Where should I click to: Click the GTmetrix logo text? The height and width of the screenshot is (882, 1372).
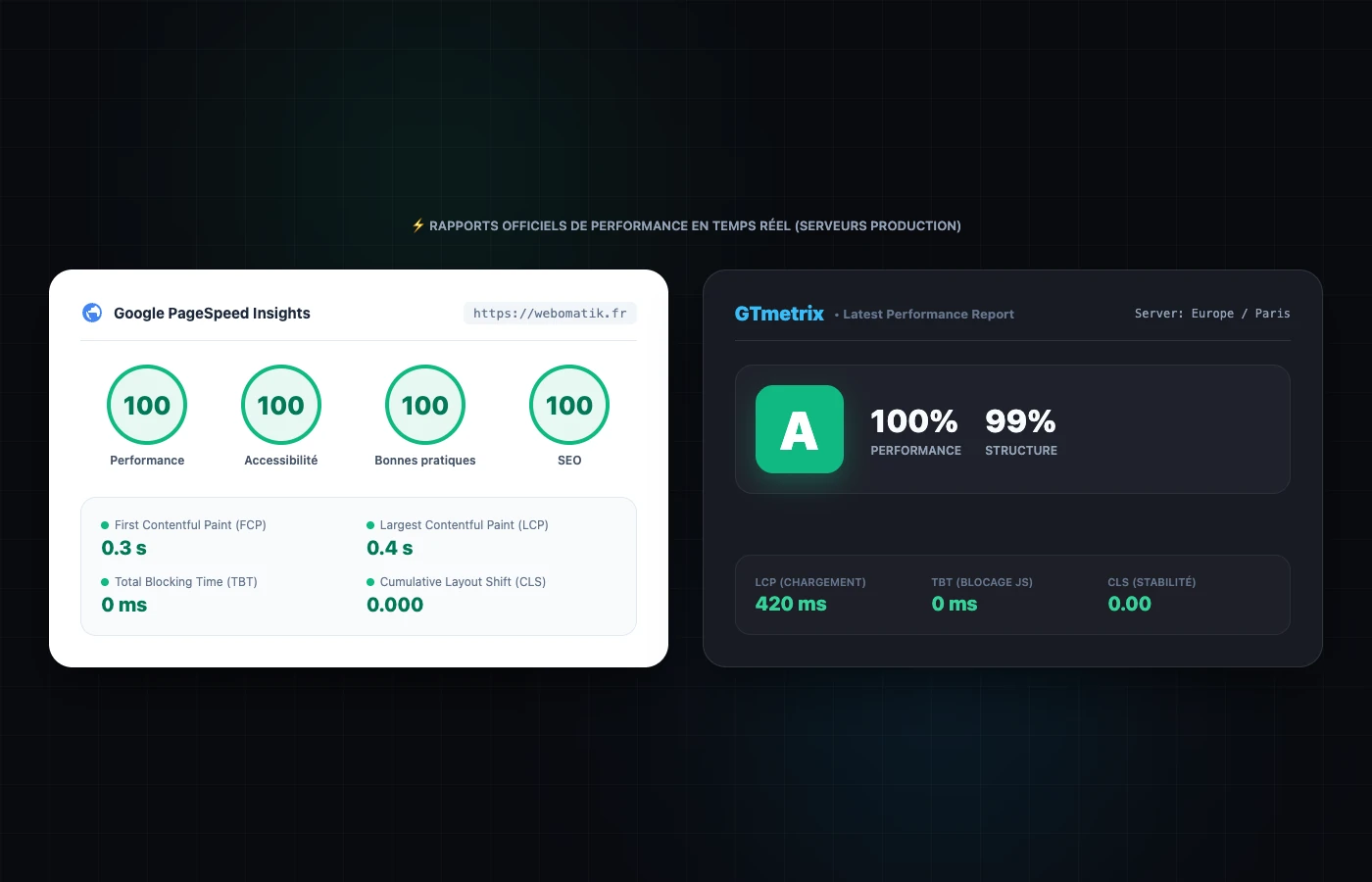click(x=779, y=314)
